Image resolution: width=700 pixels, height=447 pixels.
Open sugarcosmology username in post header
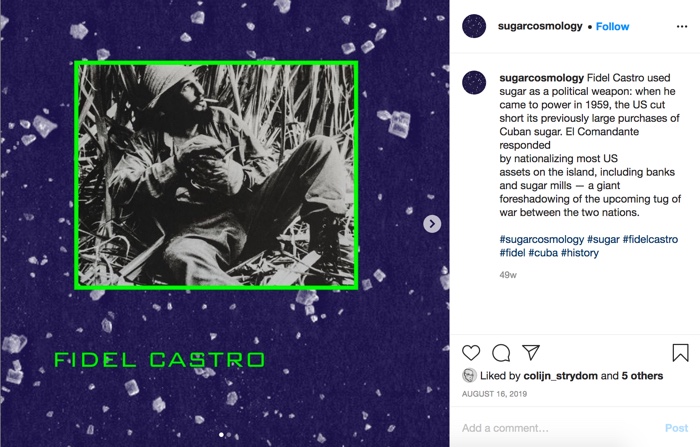(540, 26)
